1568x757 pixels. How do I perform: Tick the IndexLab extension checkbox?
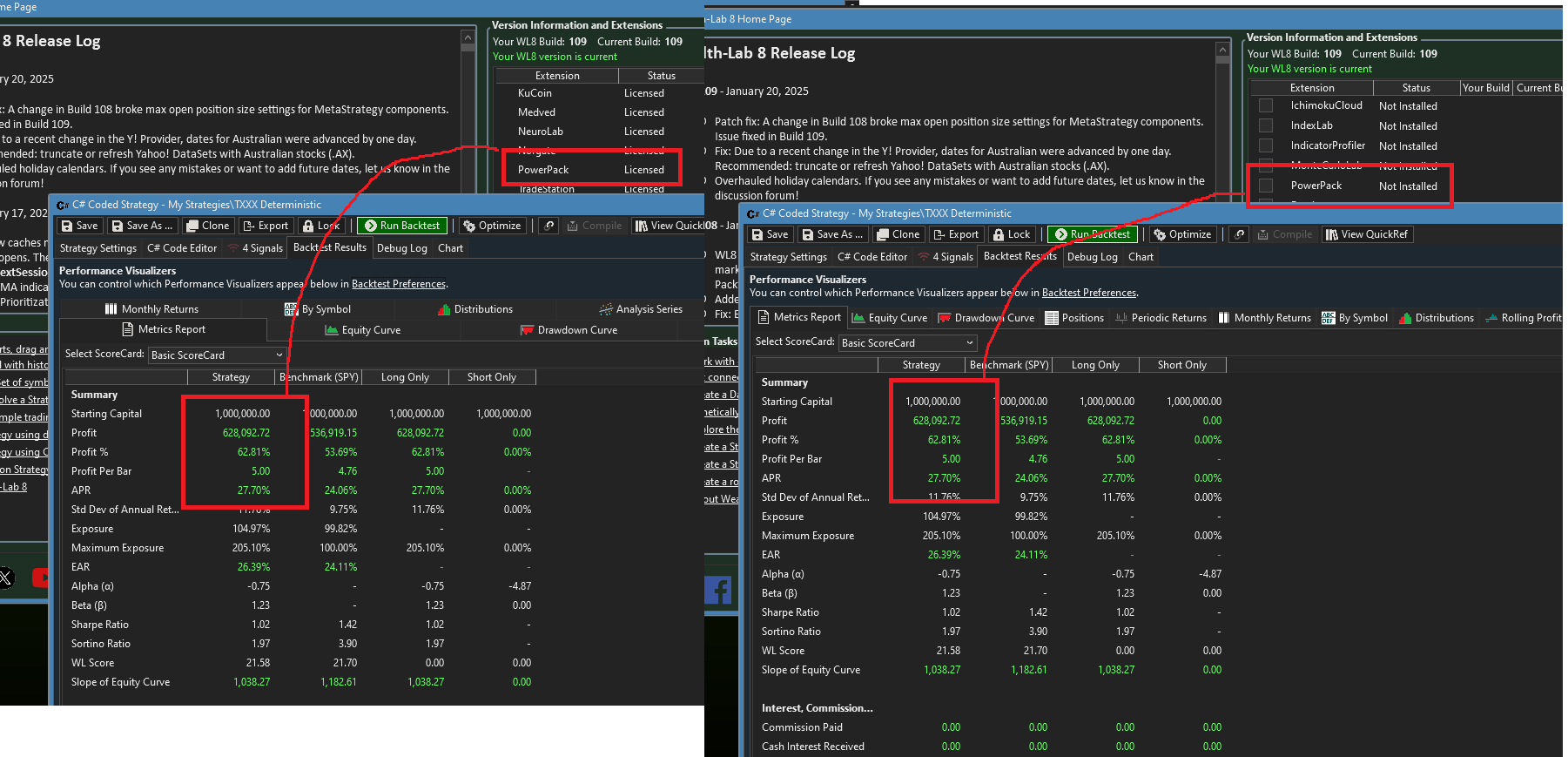(x=1266, y=125)
